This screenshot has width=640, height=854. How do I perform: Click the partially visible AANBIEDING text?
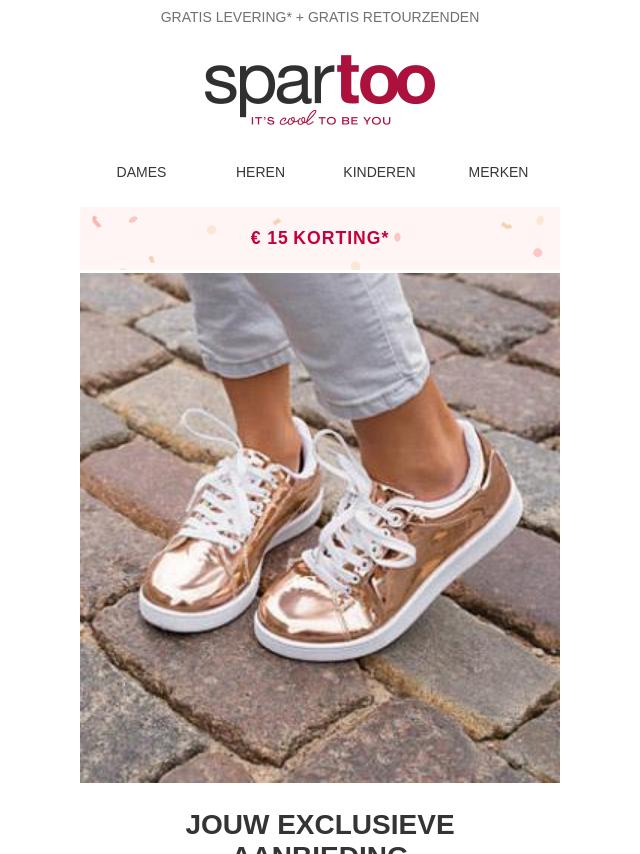(x=320, y=849)
